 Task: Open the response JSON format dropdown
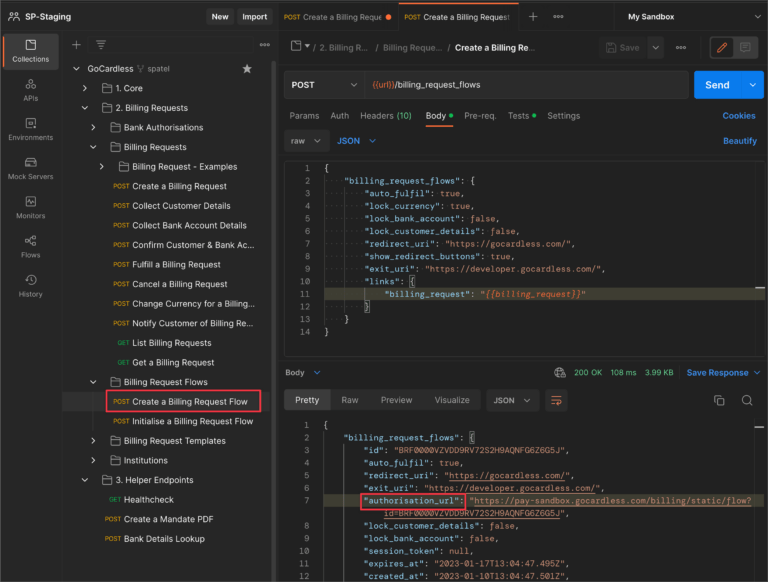tap(512, 401)
